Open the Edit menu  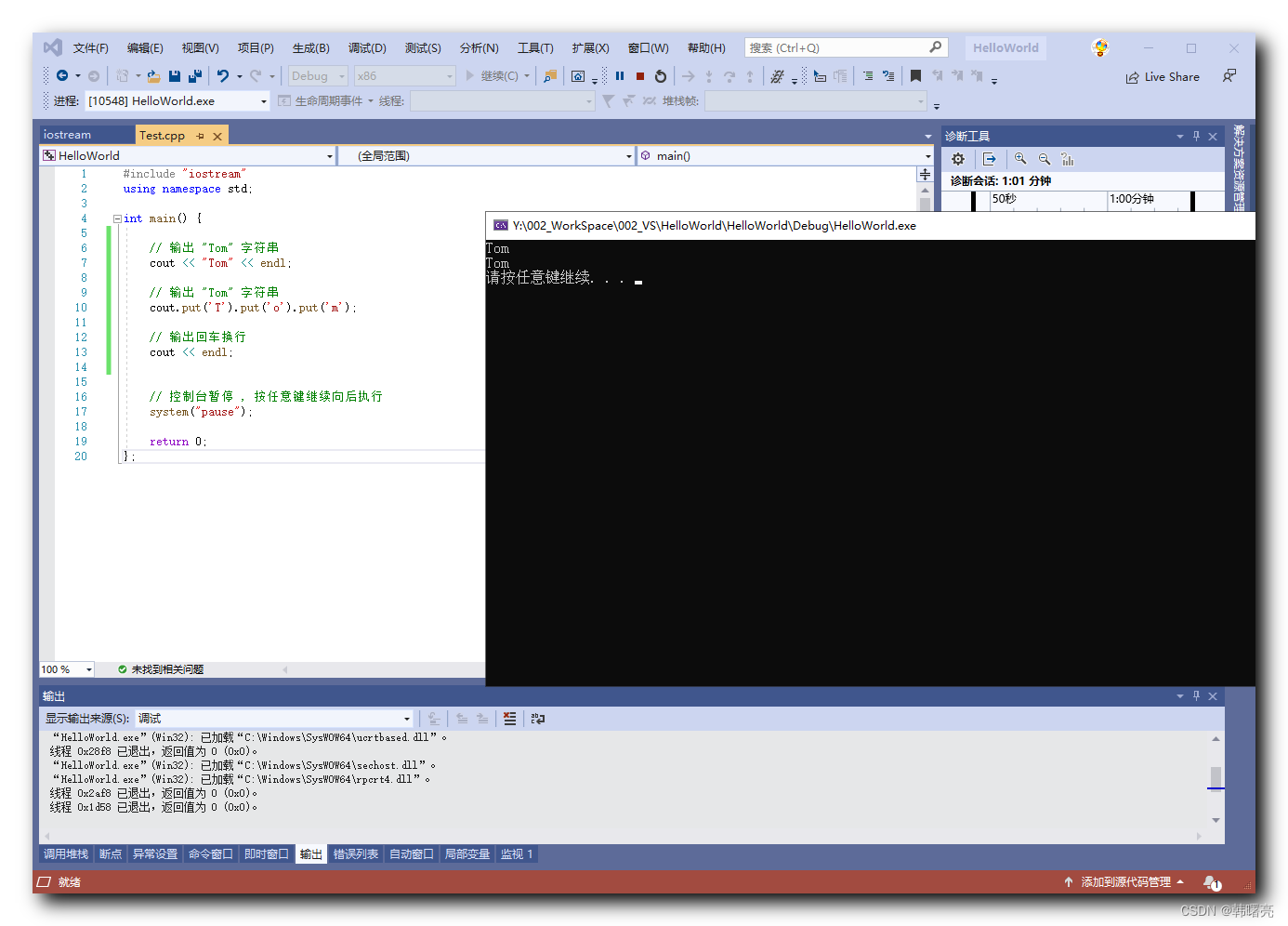coord(145,48)
